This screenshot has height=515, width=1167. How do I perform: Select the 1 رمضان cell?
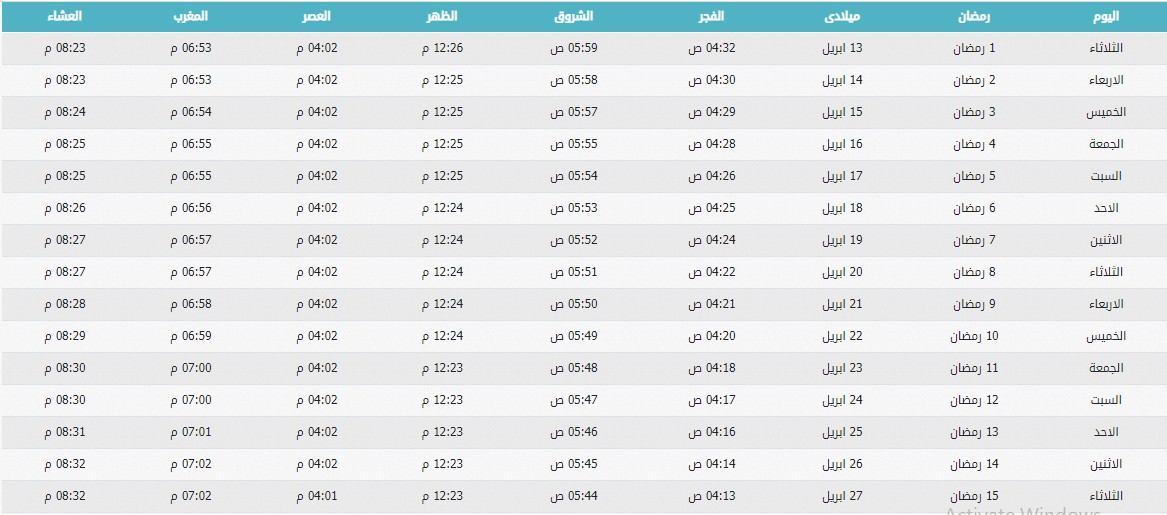[x=974, y=48]
